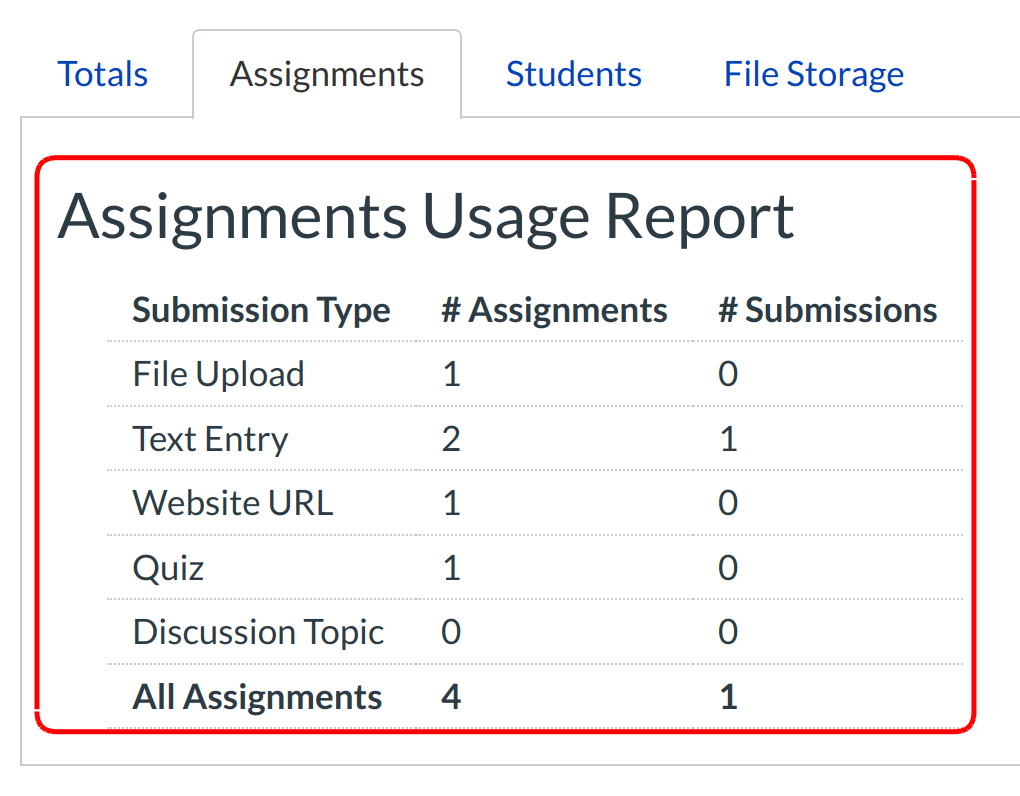Switch to the Totals tab
Screen dimensions: 1020x796
click(x=103, y=74)
